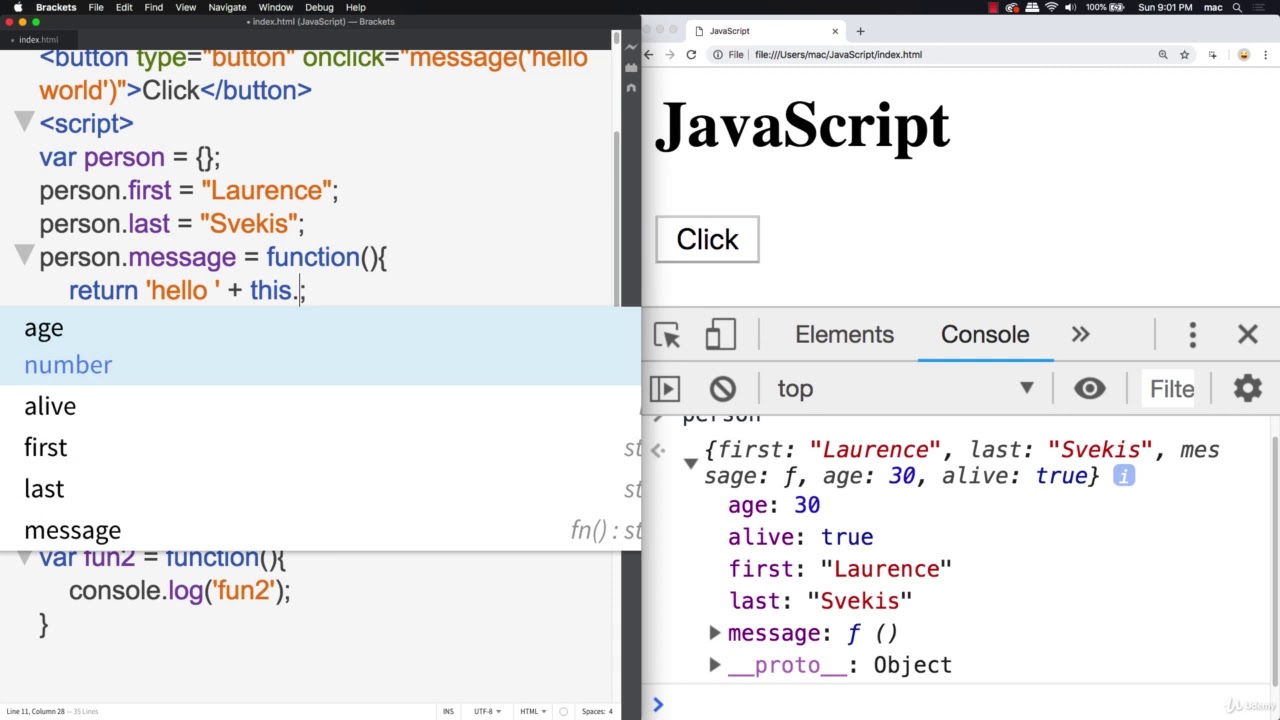Open Brackets Extension Manager brick icon
Viewport: 1280px width, 720px height.
pyautogui.click(x=631, y=68)
